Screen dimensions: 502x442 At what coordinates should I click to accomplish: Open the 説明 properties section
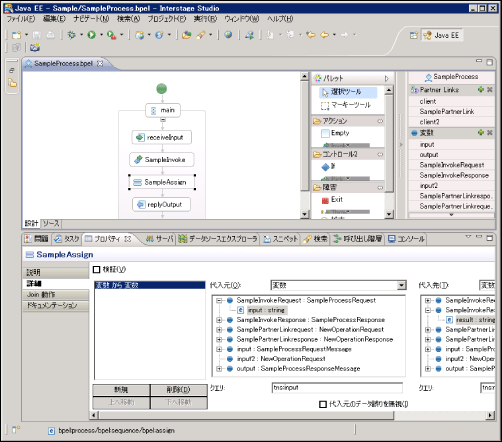tap(56, 273)
